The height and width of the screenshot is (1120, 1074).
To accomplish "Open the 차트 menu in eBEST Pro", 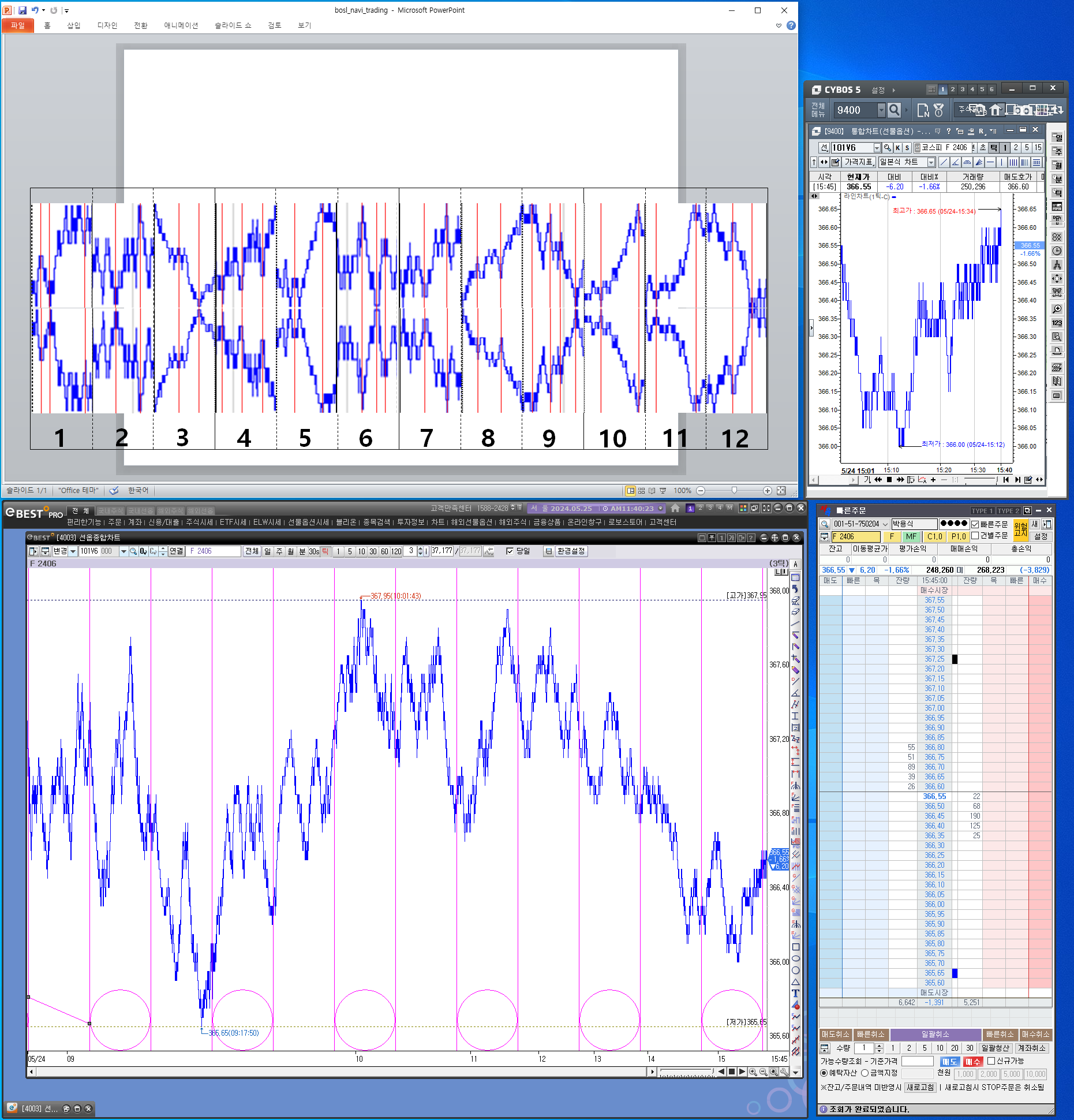I will [x=437, y=522].
